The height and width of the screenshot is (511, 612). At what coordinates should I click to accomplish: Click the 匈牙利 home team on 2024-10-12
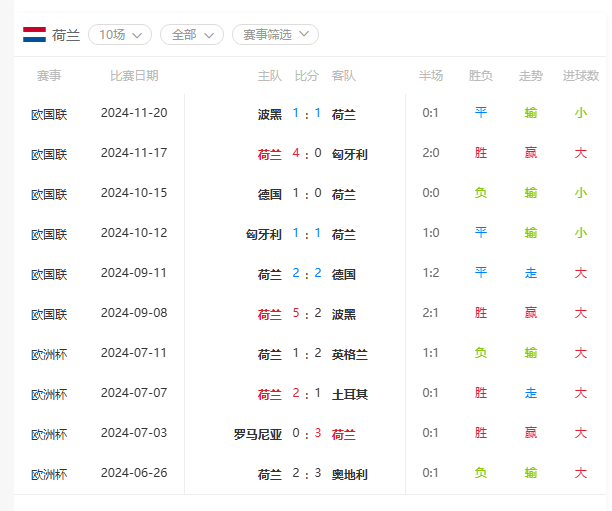pos(264,234)
